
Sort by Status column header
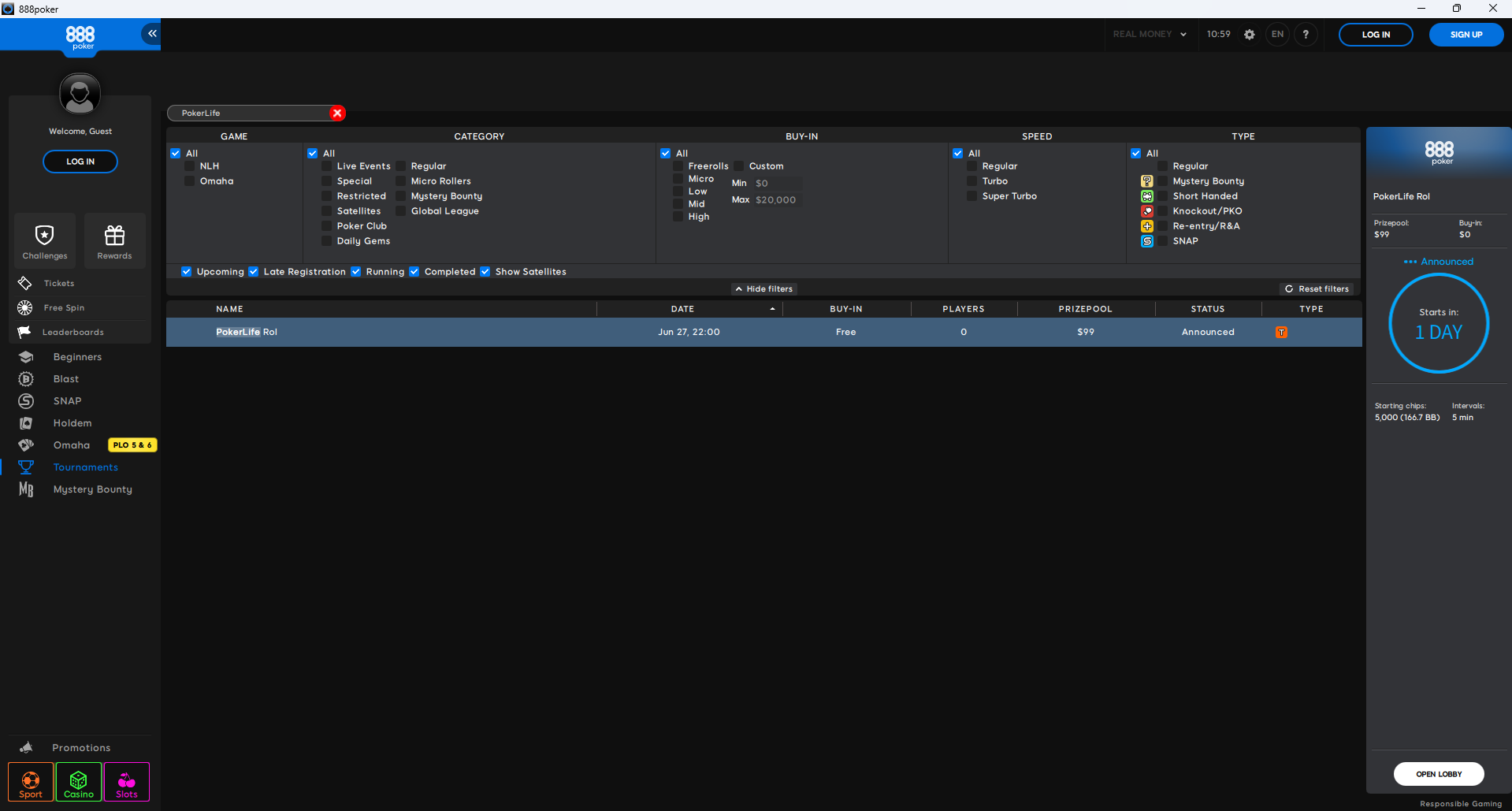point(1208,309)
